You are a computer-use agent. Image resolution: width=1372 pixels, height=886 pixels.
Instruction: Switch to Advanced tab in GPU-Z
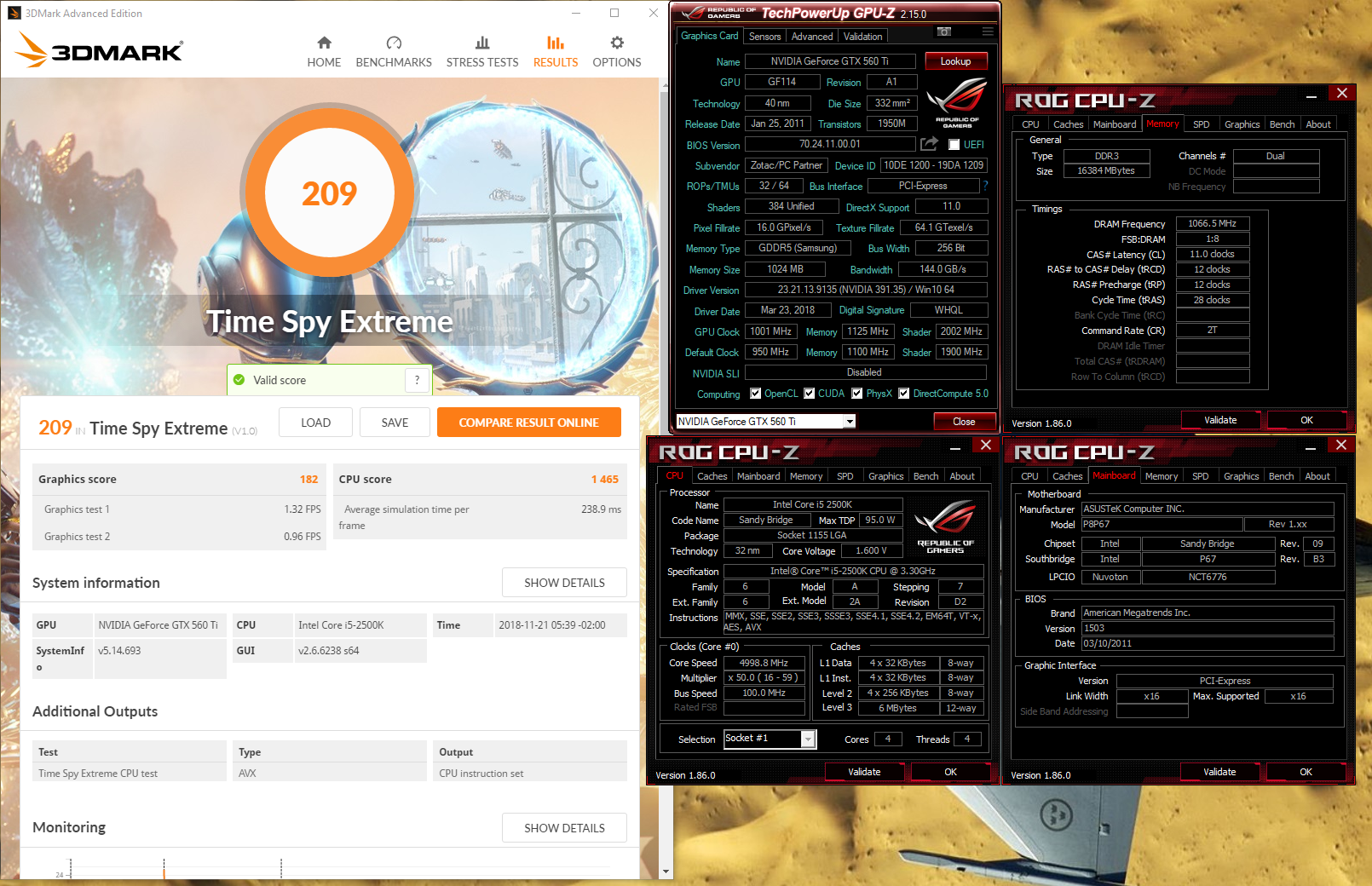tap(812, 37)
